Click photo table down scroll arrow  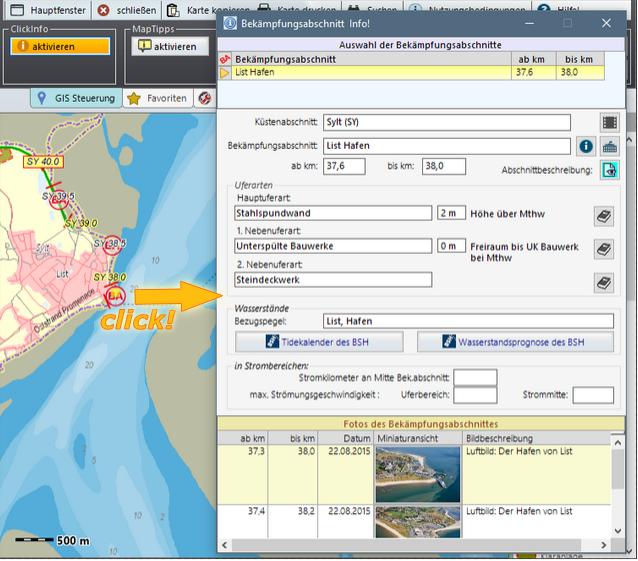point(618,531)
